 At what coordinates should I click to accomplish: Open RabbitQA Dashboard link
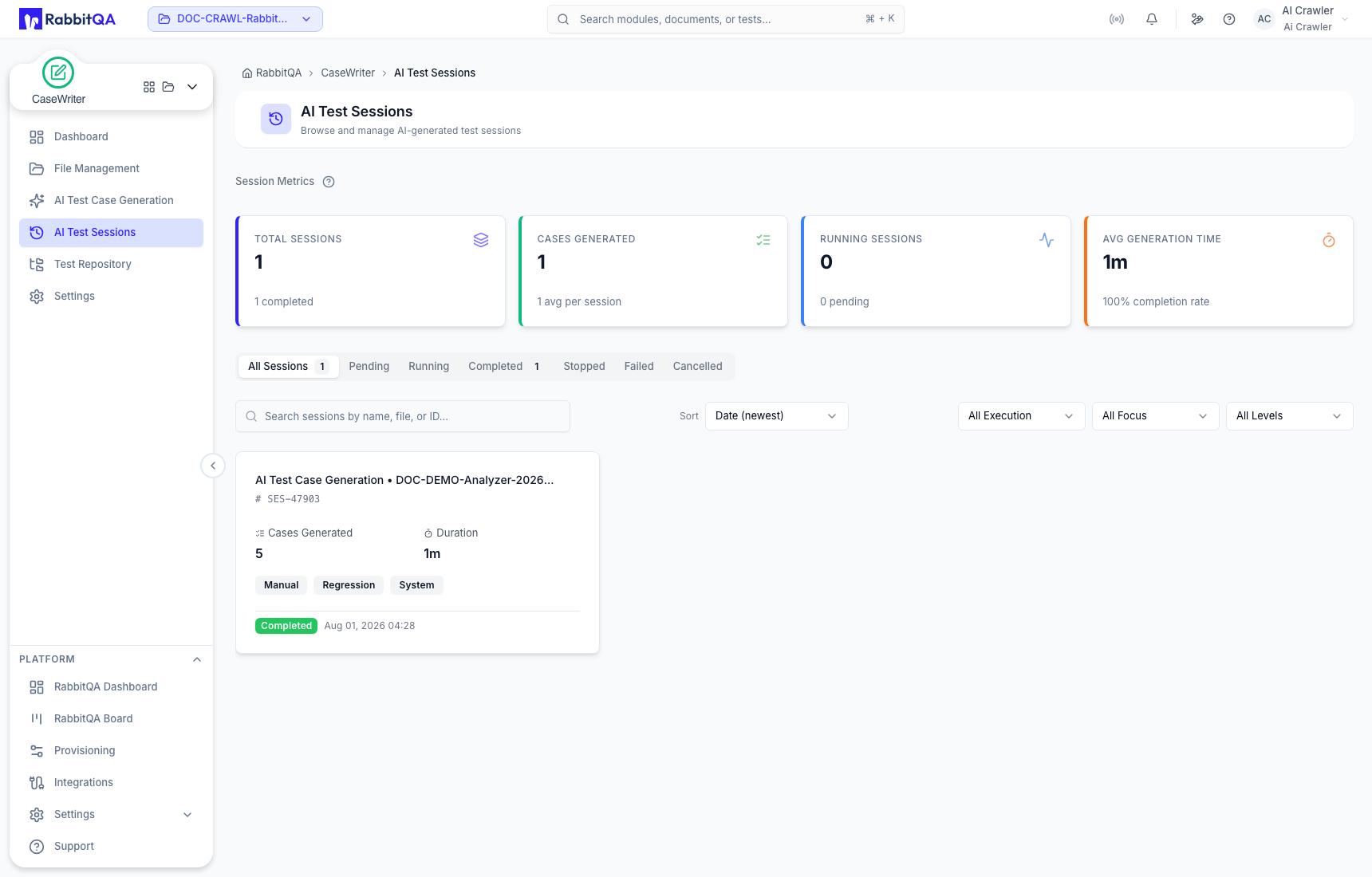coord(111,687)
